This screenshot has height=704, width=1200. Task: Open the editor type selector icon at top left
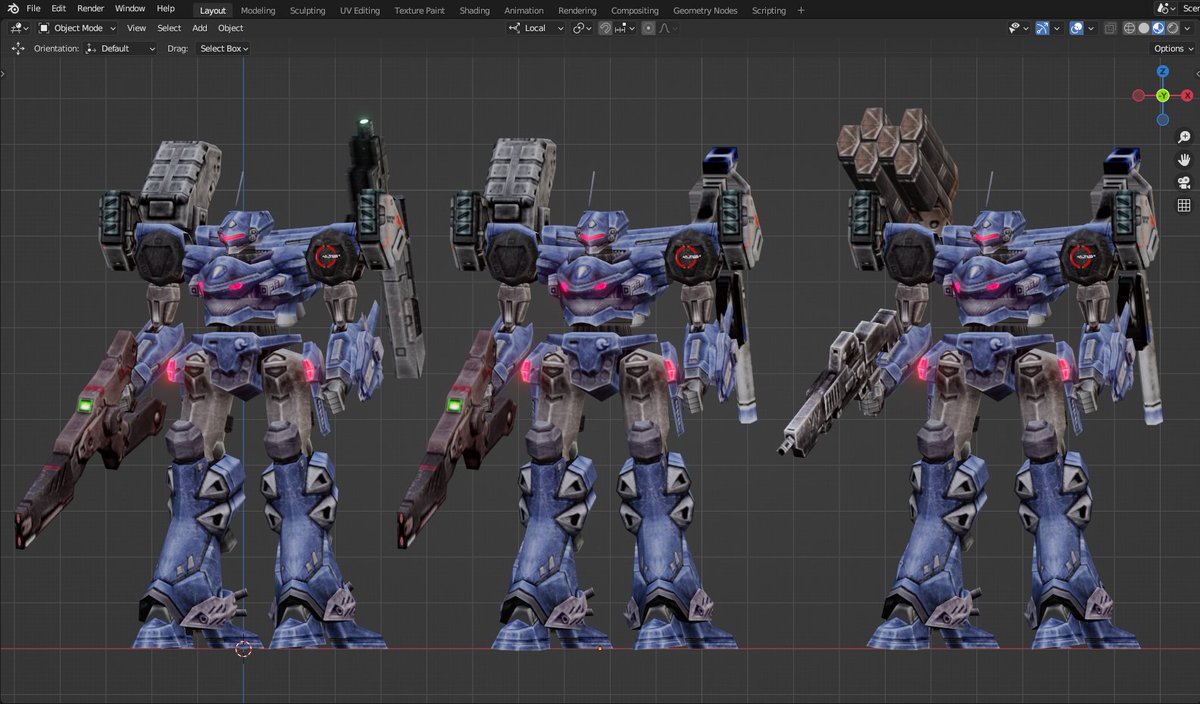[16, 28]
